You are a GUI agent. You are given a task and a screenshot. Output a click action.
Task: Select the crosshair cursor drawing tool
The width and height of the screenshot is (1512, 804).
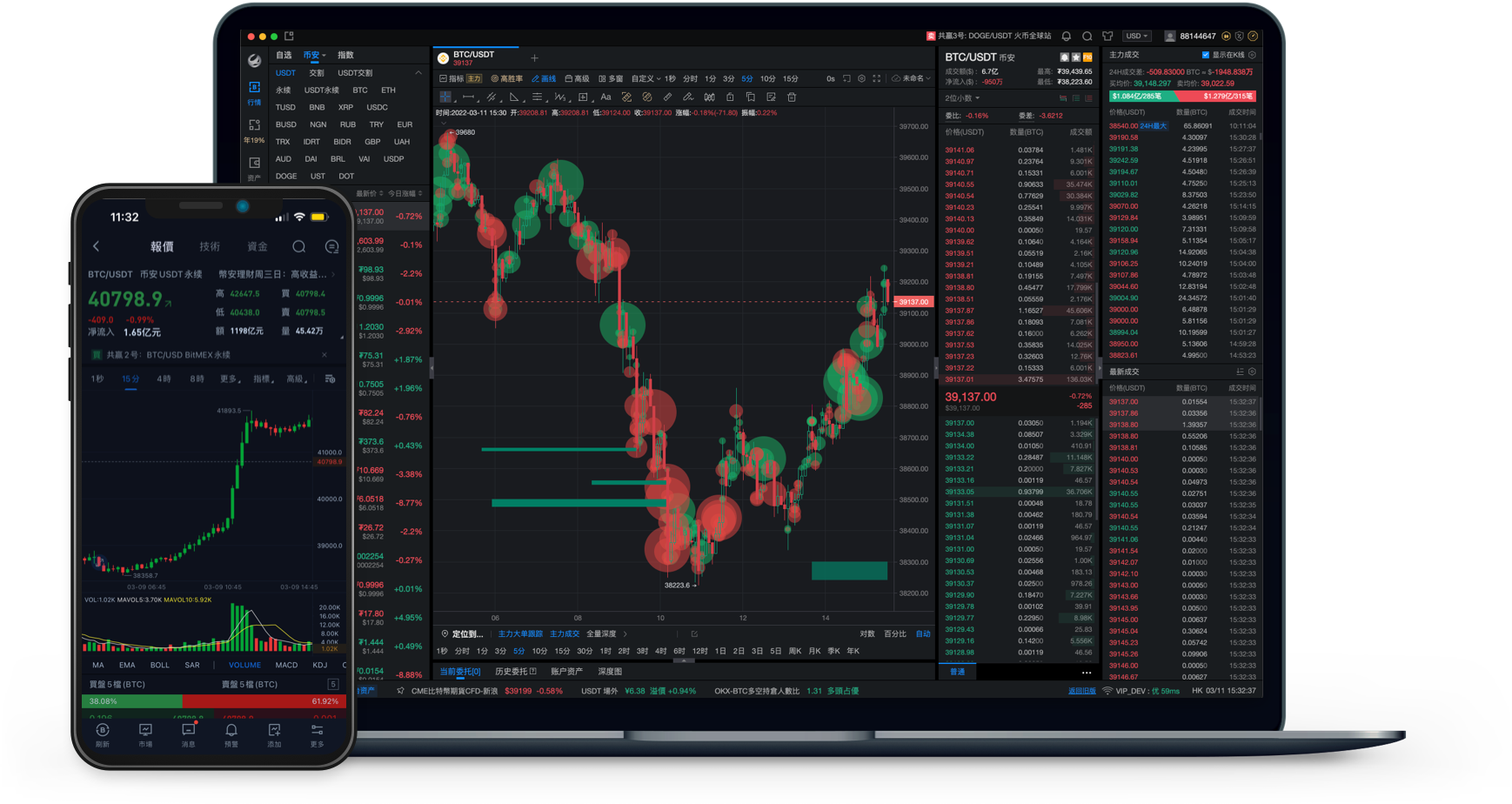[445, 97]
